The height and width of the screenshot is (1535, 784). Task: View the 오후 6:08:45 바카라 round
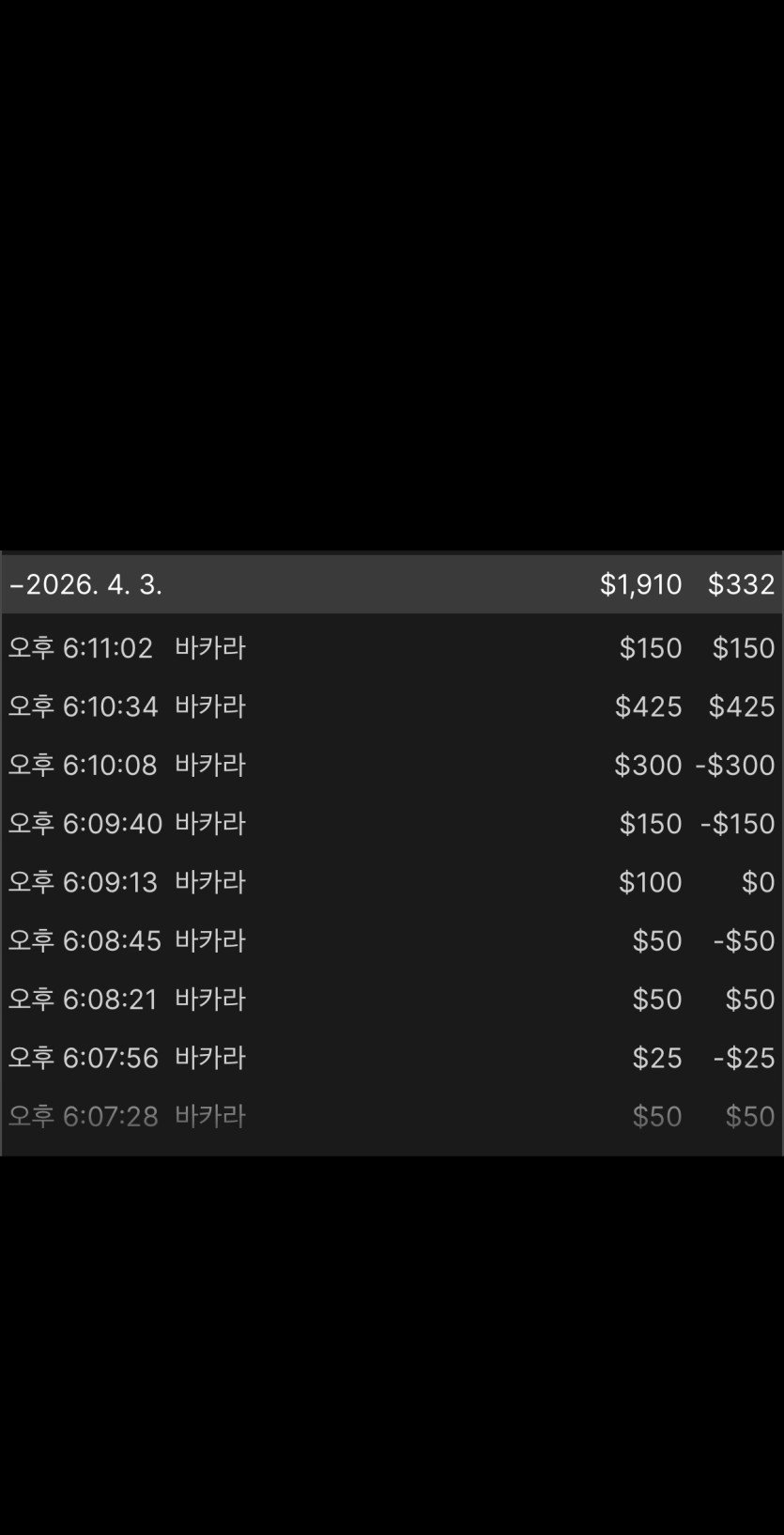pyautogui.click(x=127, y=940)
